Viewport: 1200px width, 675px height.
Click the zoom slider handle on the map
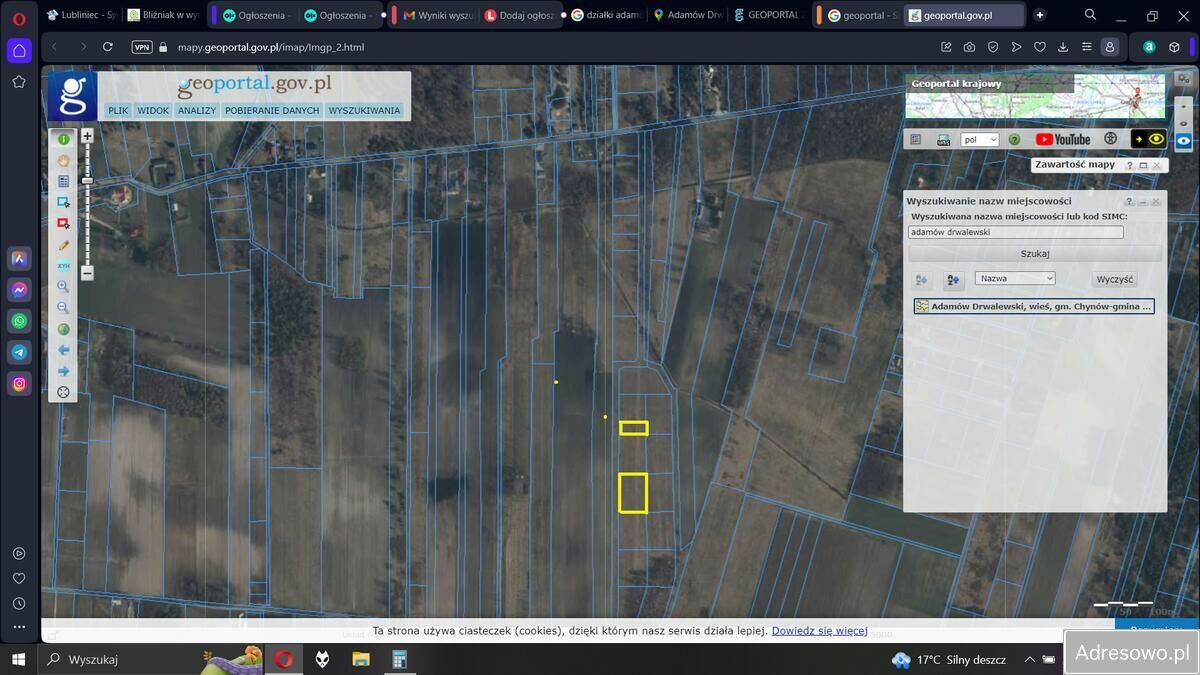pyautogui.click(x=87, y=180)
